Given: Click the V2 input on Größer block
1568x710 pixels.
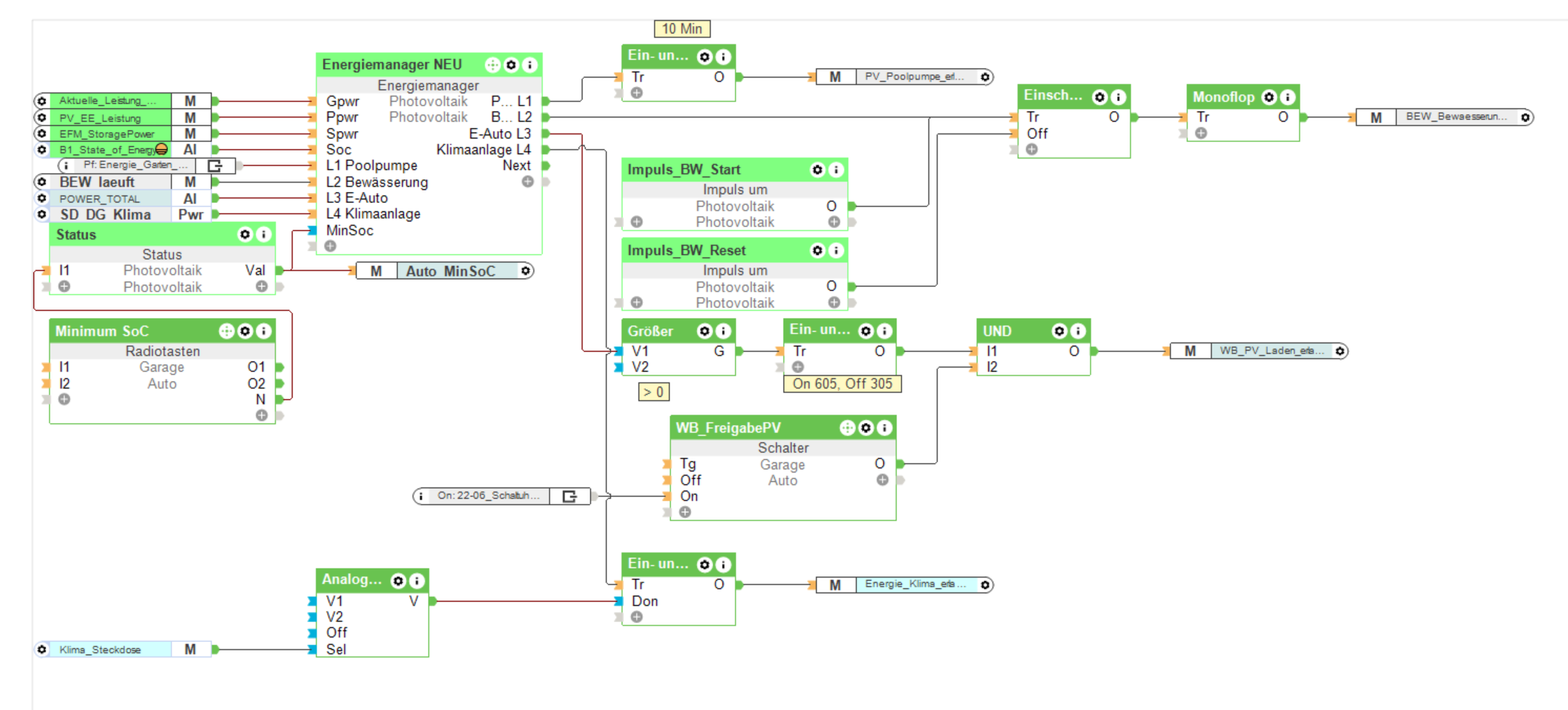Looking at the screenshot, I should point(640,367).
